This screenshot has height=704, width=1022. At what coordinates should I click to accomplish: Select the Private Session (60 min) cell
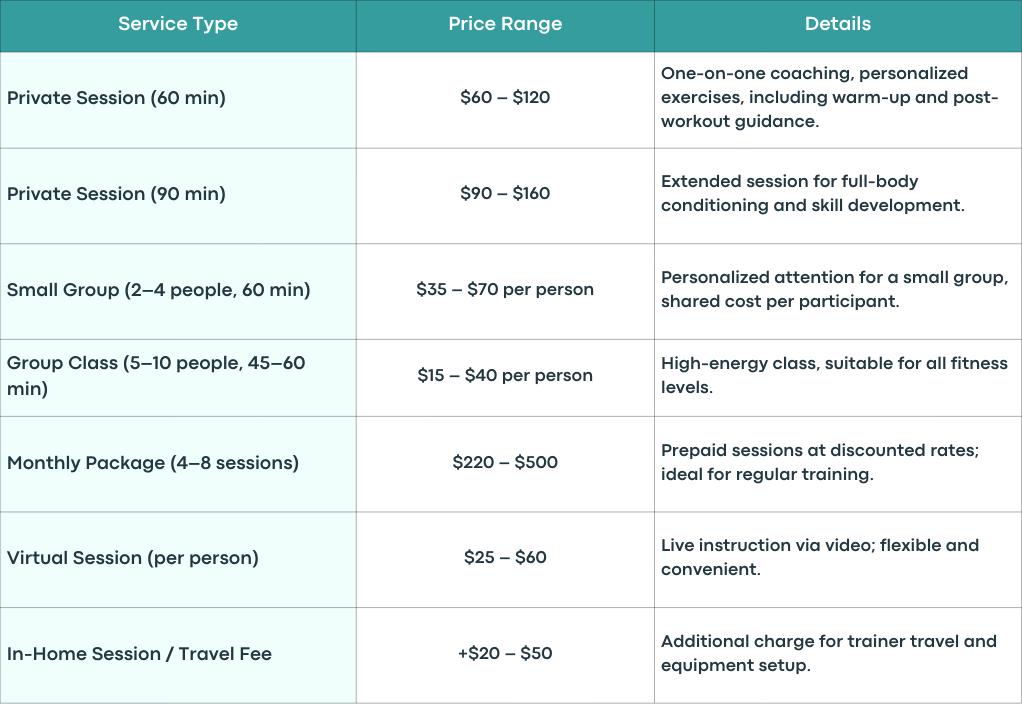click(178, 100)
